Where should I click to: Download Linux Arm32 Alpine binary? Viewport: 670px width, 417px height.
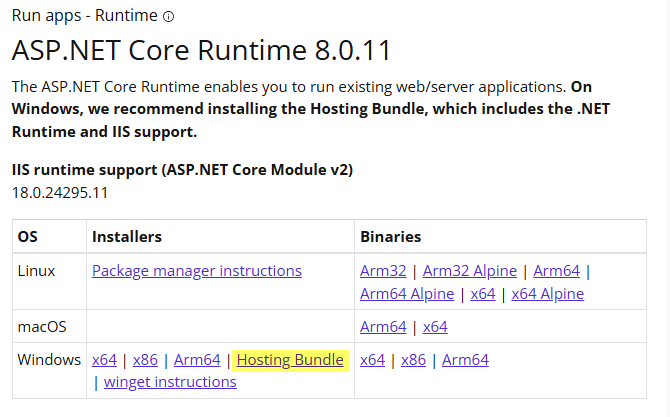pos(470,271)
